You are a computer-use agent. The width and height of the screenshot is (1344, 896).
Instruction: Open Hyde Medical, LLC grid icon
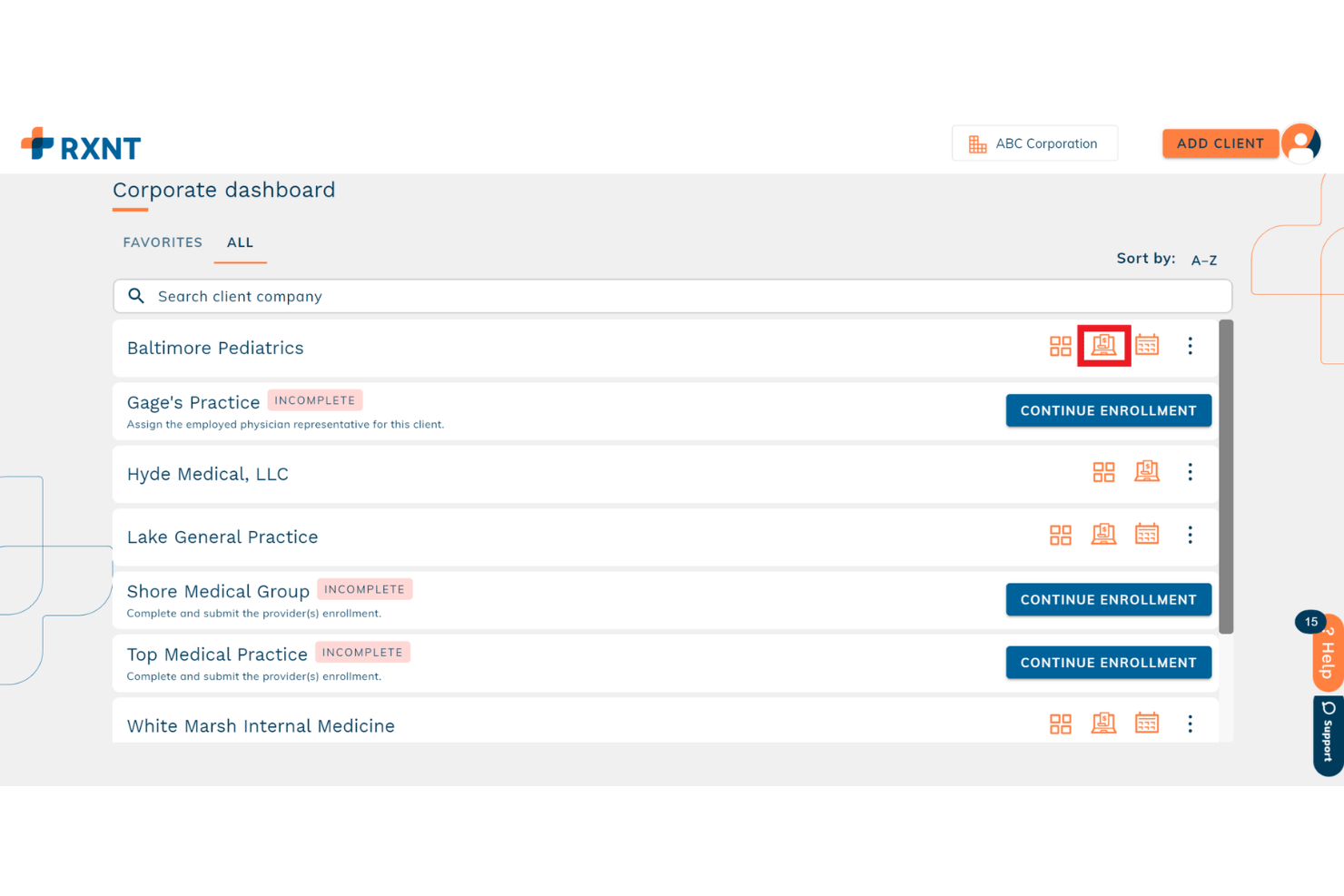click(1103, 472)
